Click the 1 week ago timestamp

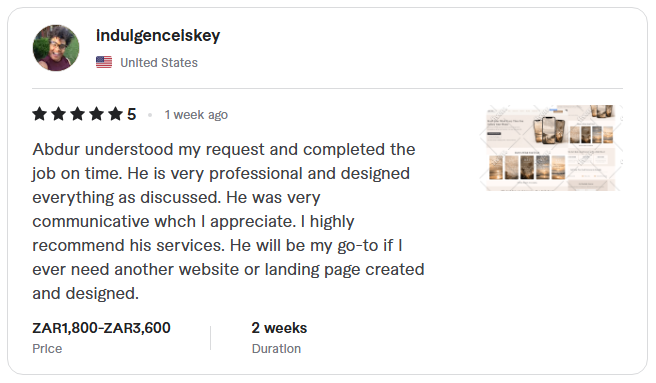click(x=196, y=115)
